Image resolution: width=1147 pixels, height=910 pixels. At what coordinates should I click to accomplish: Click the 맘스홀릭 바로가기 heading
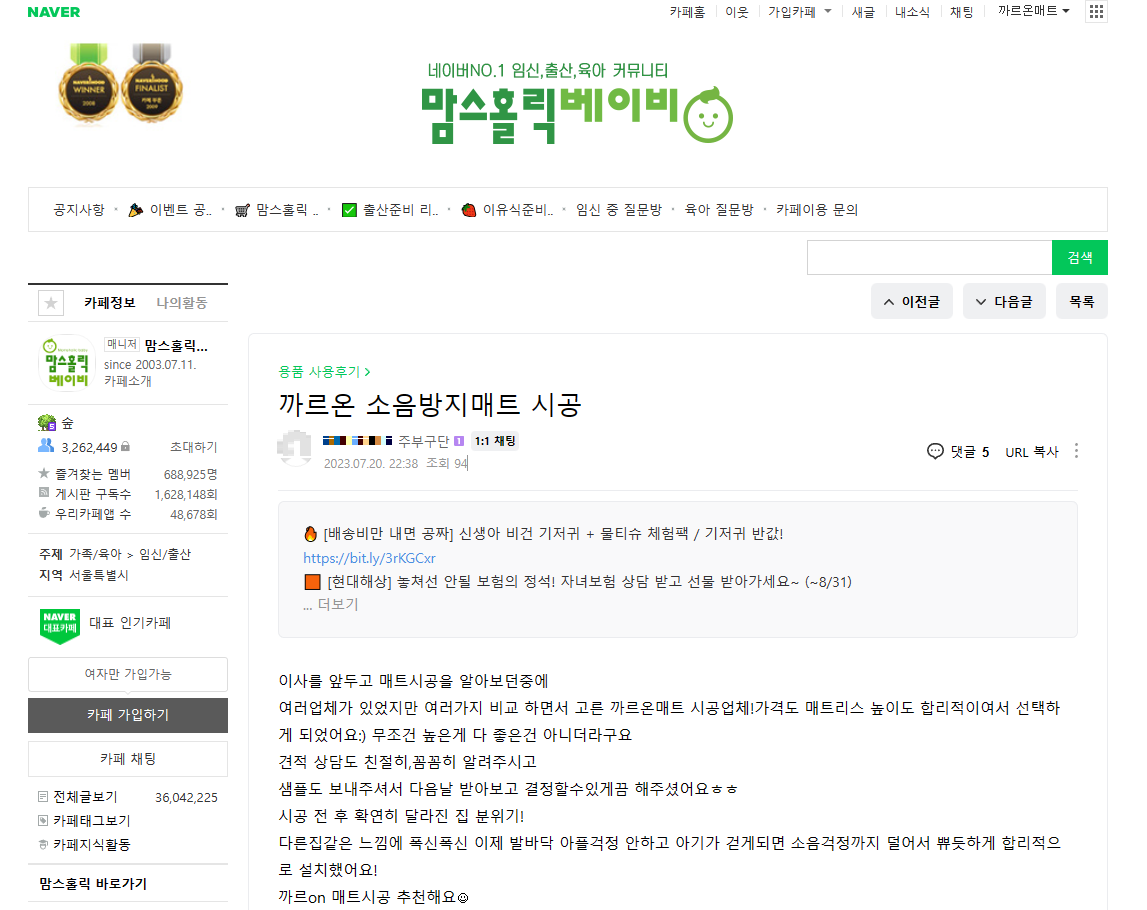click(93, 884)
